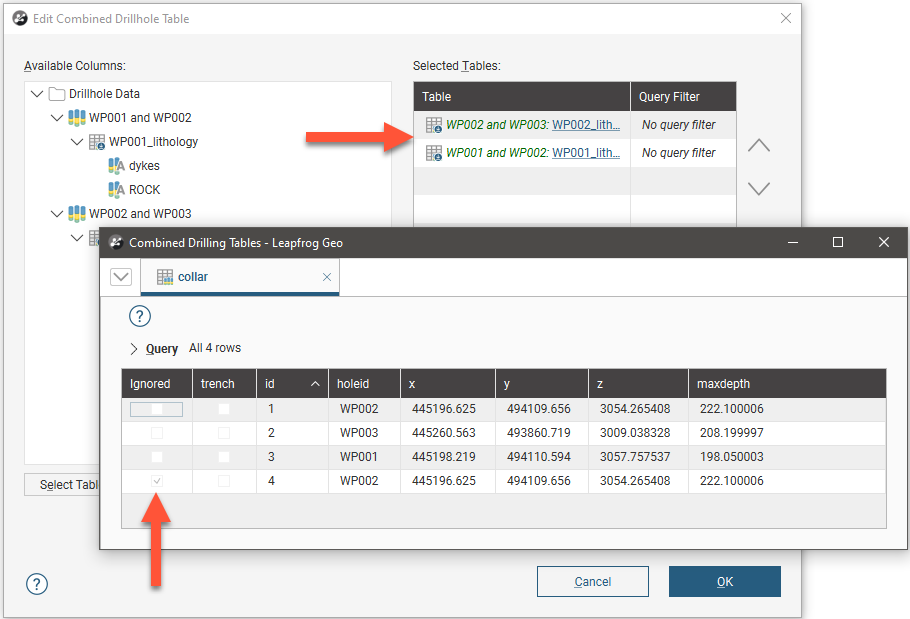The height and width of the screenshot is (619, 910).
Task: Collapse the Drillhole Data tree node
Action: click(37, 94)
